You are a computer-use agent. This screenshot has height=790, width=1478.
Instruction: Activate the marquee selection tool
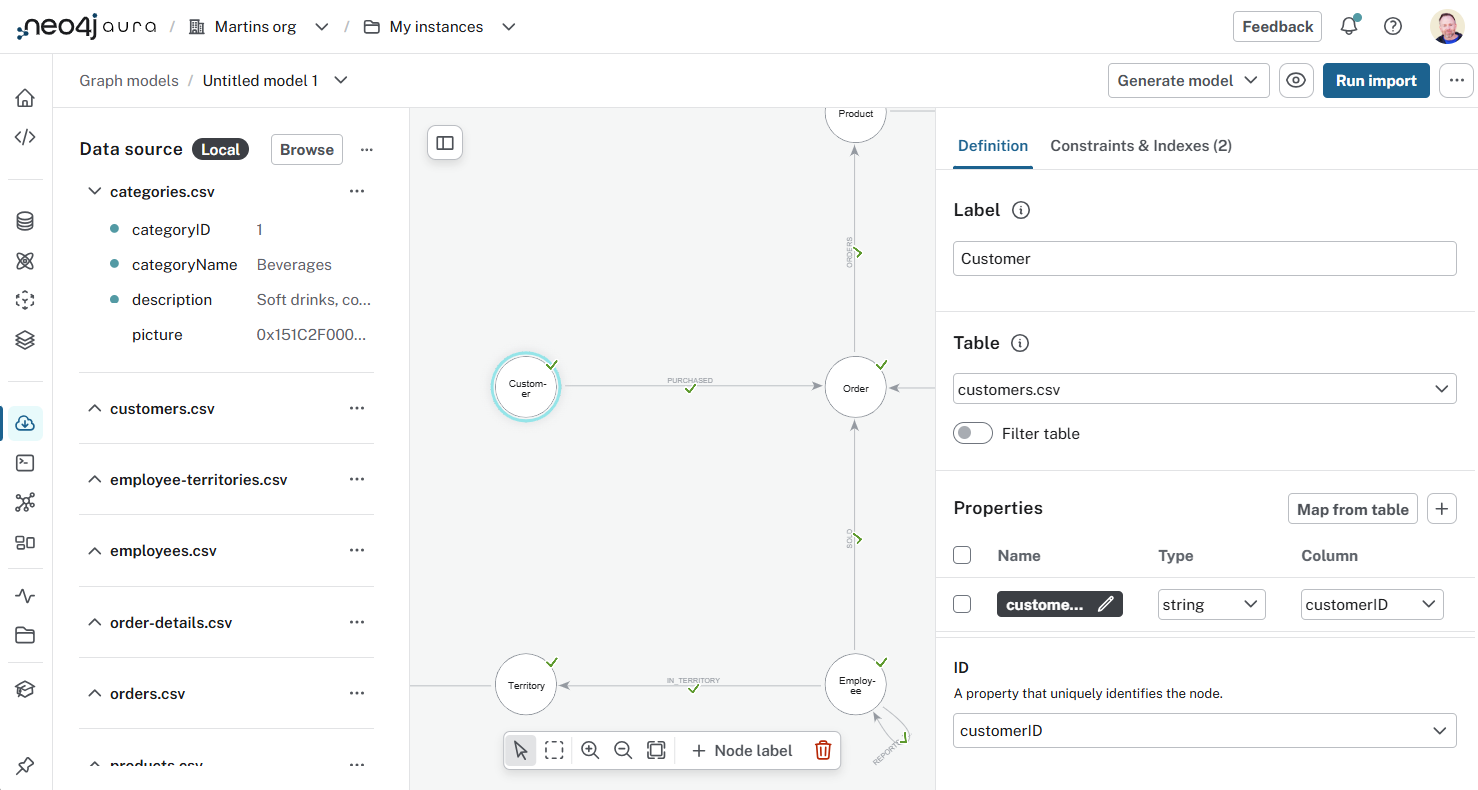coord(555,750)
